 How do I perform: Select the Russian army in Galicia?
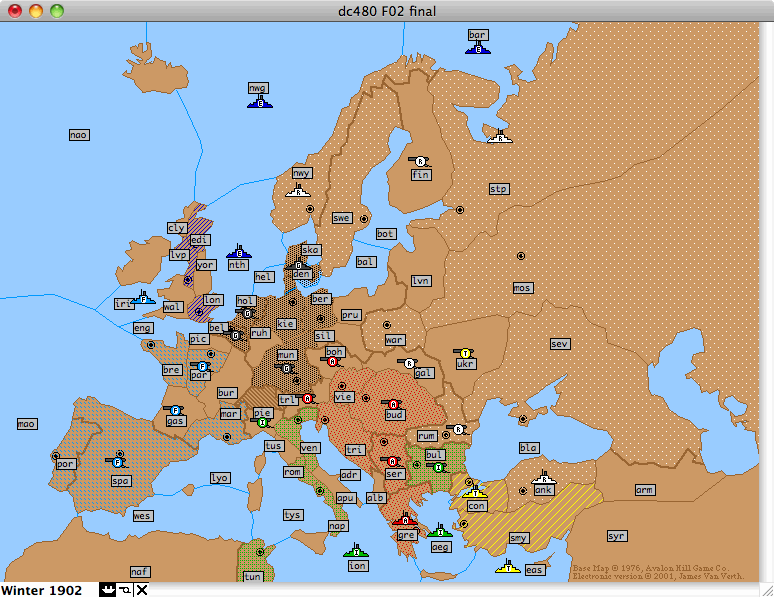pos(408,363)
